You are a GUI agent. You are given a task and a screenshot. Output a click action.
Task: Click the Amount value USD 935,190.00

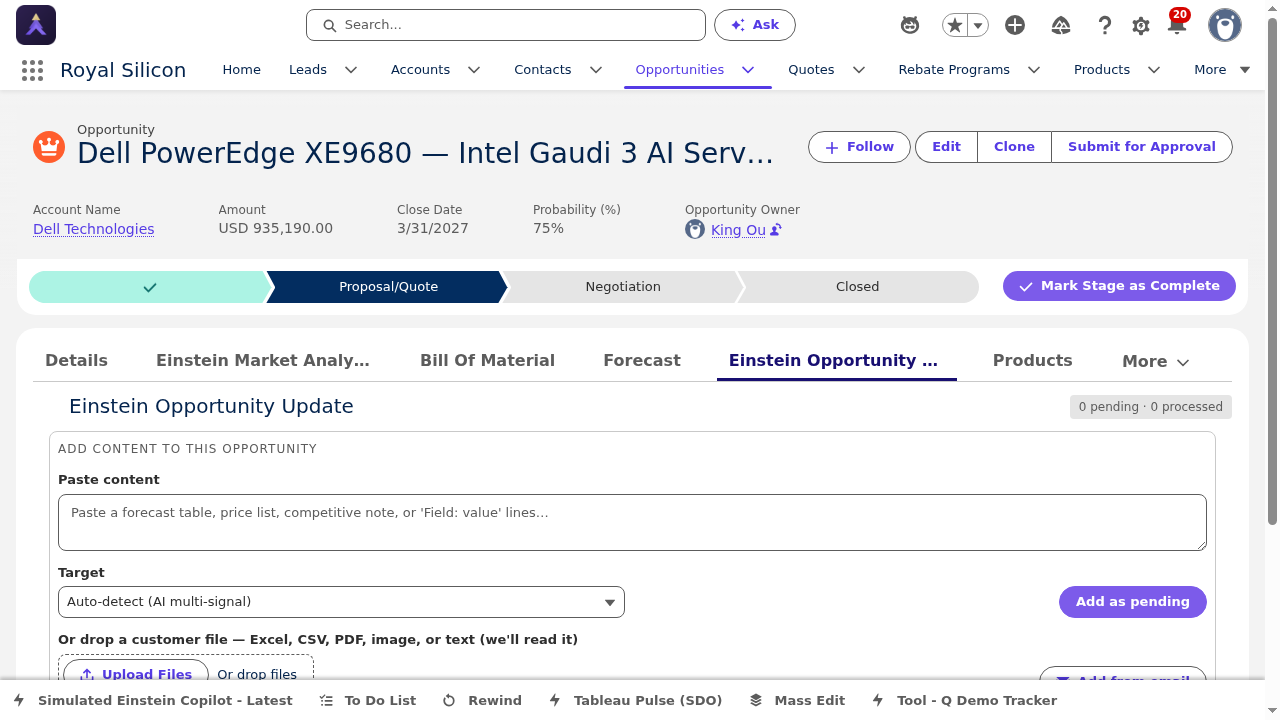276,229
